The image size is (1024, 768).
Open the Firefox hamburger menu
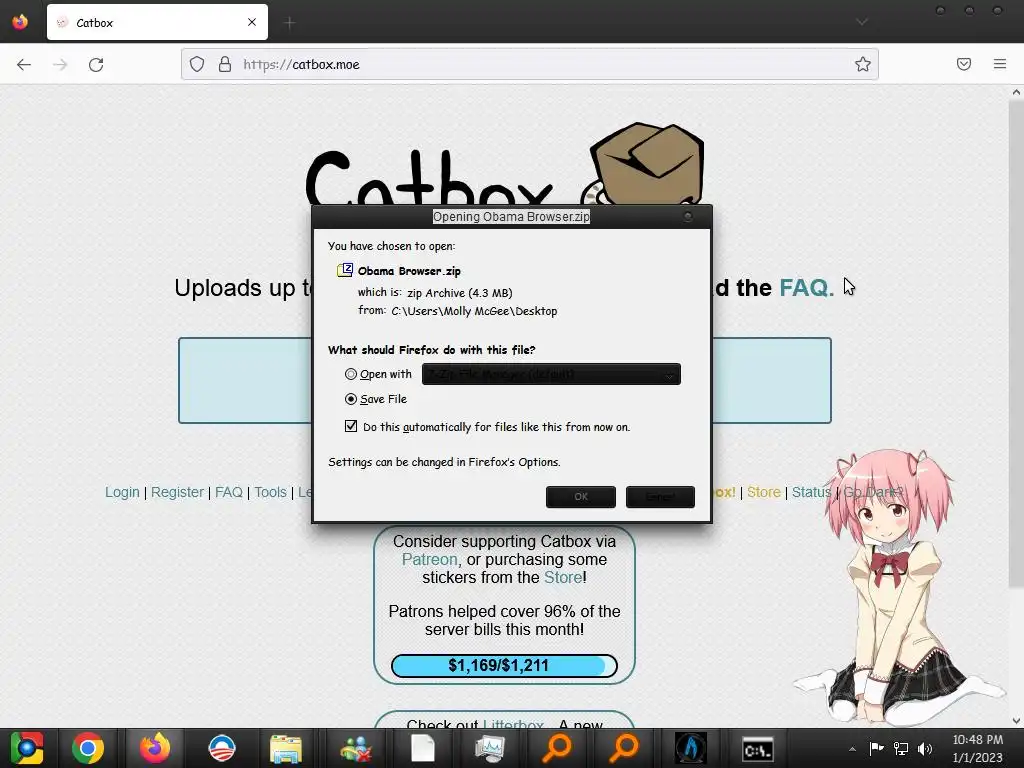(1000, 64)
